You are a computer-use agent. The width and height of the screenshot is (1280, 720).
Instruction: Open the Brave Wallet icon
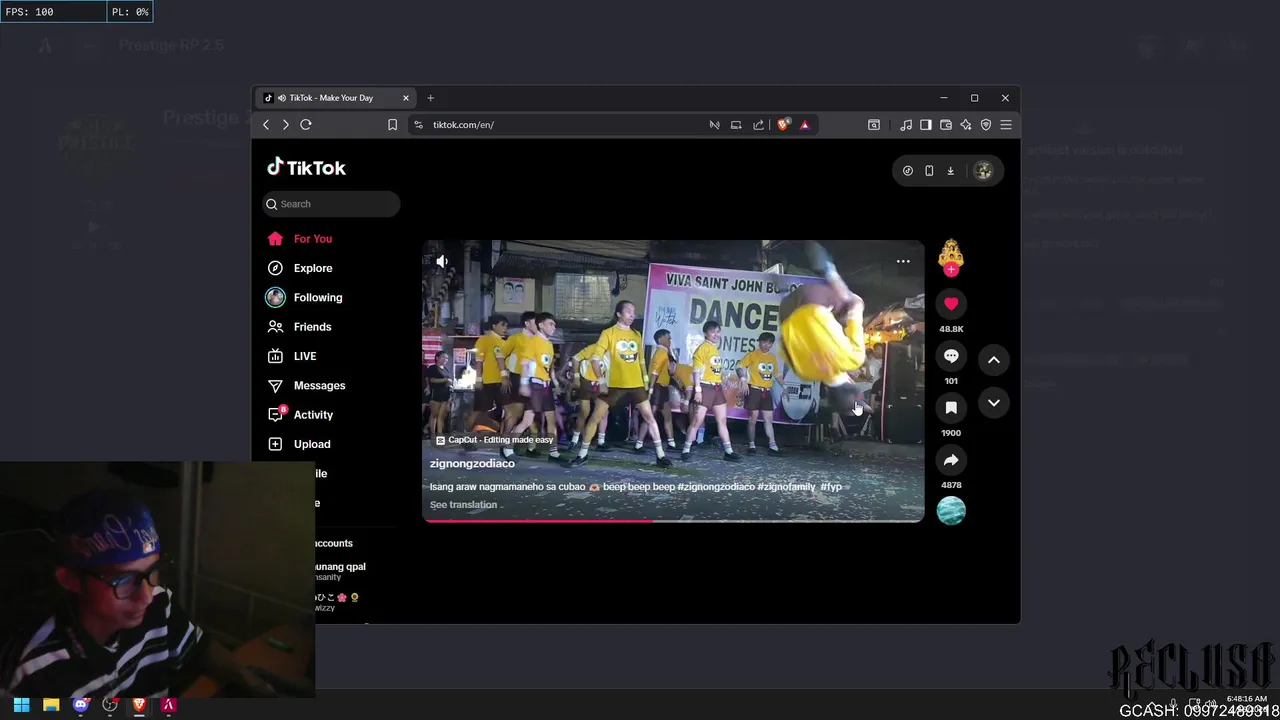coord(946,125)
